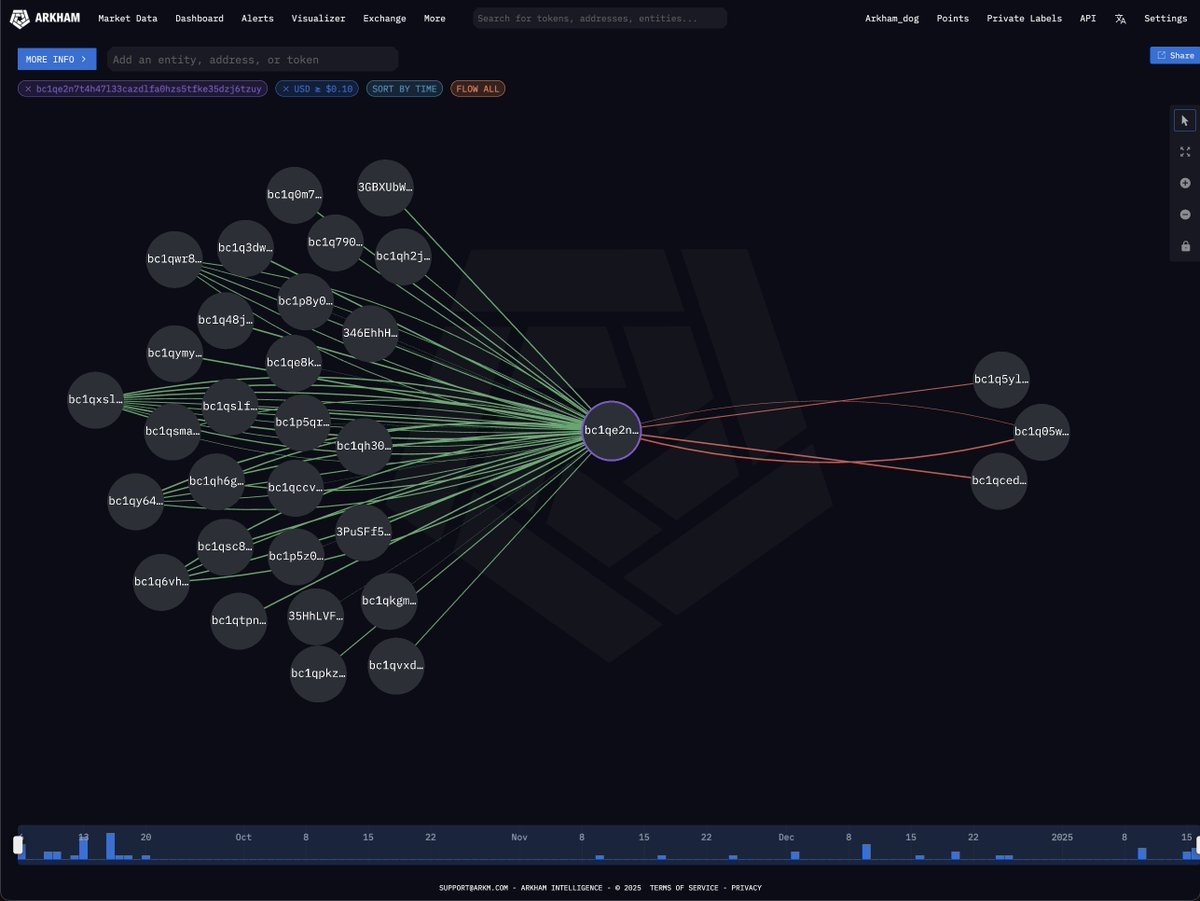This screenshot has height=901, width=1200.
Task: Open the Points page
Action: point(952,18)
